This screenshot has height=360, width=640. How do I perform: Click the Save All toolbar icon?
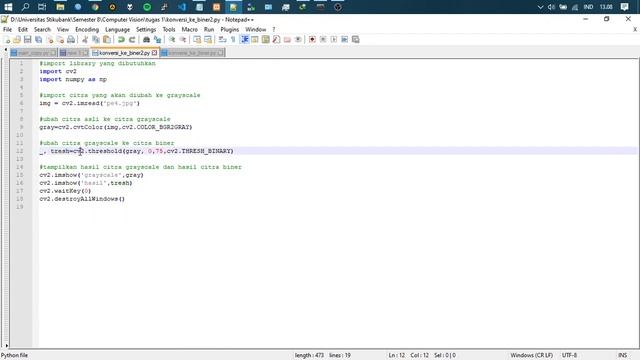point(39,40)
